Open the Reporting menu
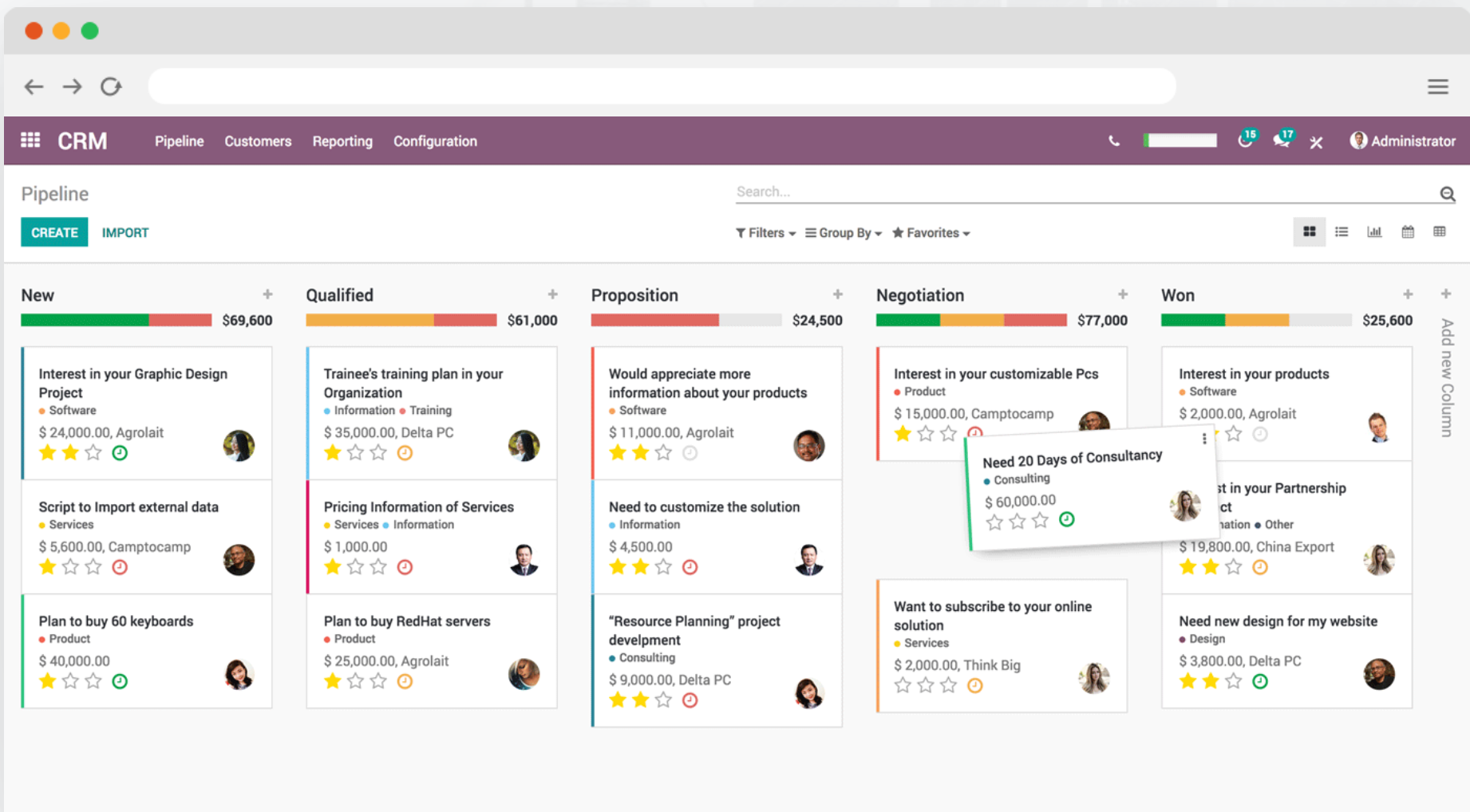1470x812 pixels. click(x=342, y=141)
